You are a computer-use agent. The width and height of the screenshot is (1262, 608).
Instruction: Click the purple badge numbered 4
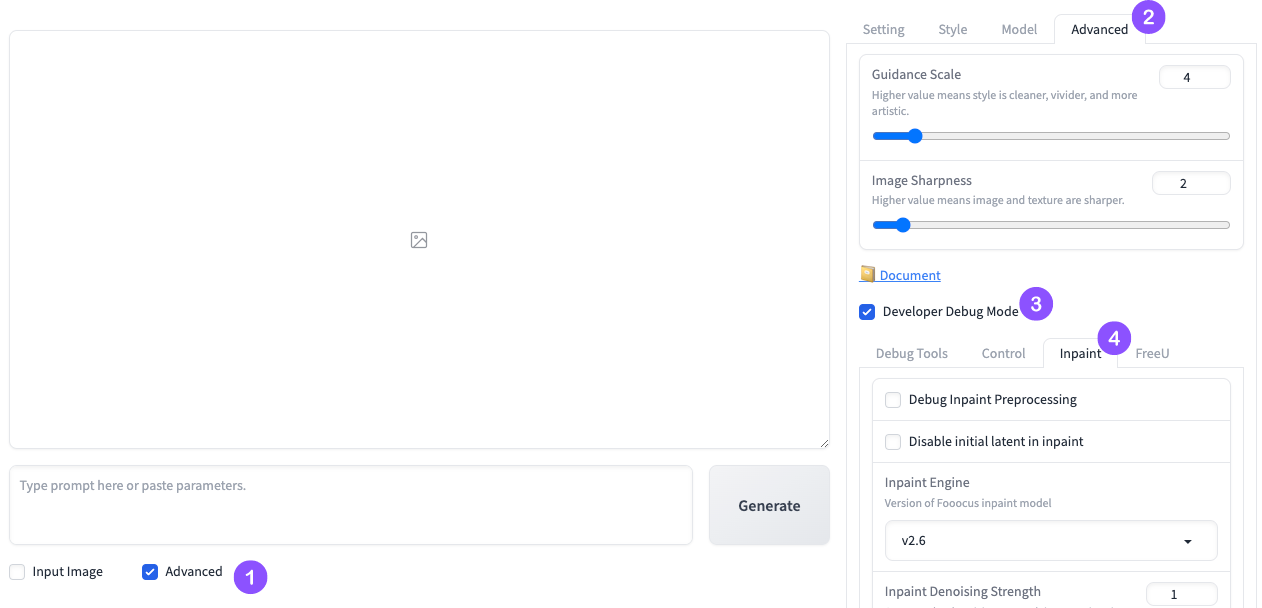[x=1114, y=337]
